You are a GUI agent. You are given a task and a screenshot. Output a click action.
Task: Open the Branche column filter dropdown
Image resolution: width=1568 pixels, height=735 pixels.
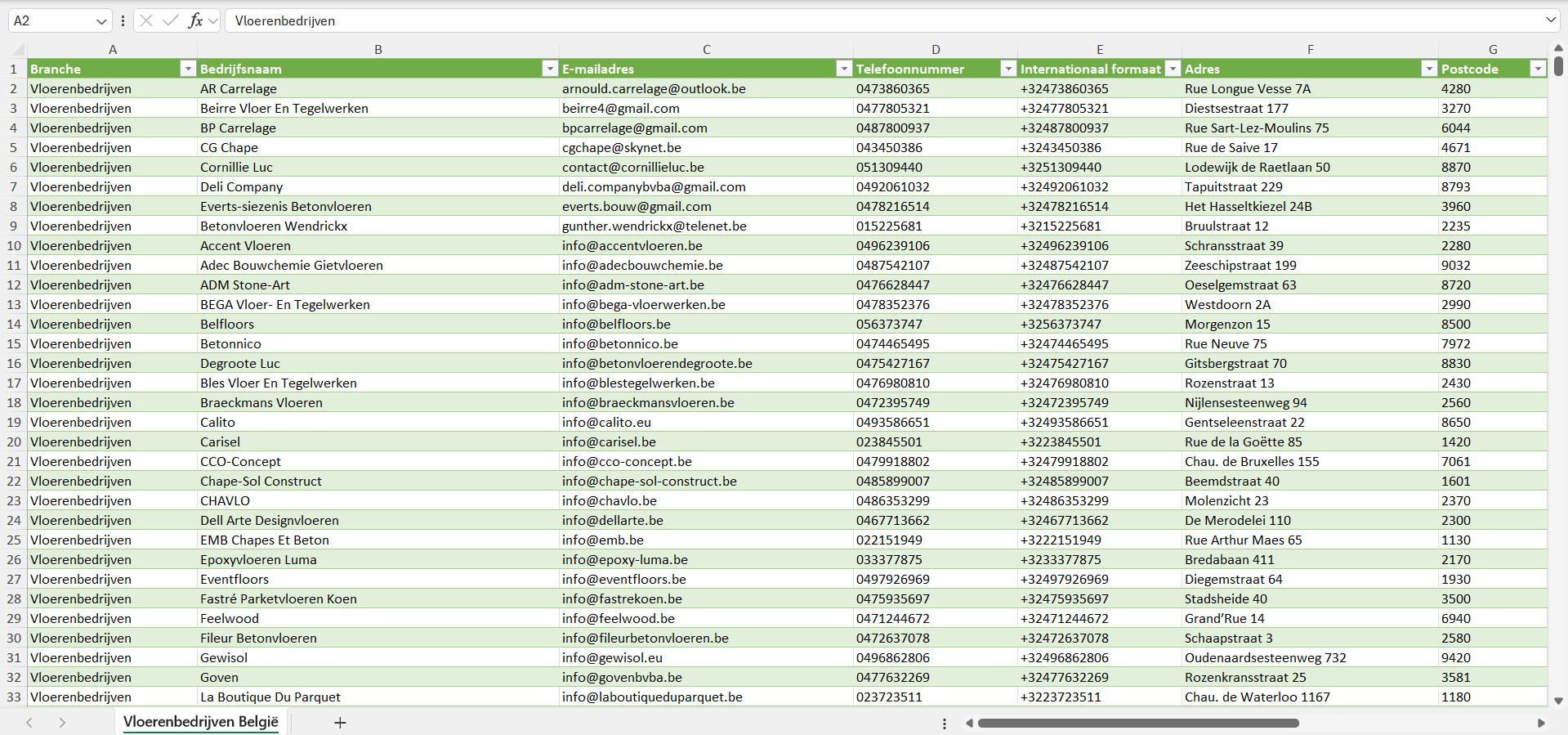[x=187, y=69]
